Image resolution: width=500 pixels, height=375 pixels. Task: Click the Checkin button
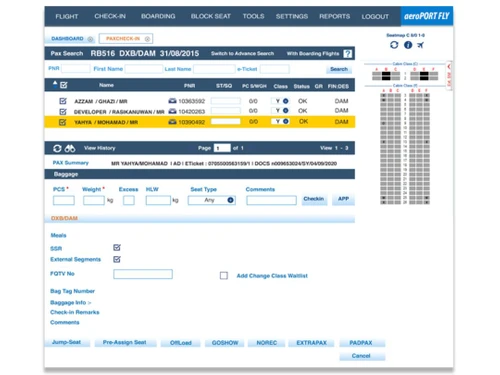pyautogui.click(x=314, y=199)
